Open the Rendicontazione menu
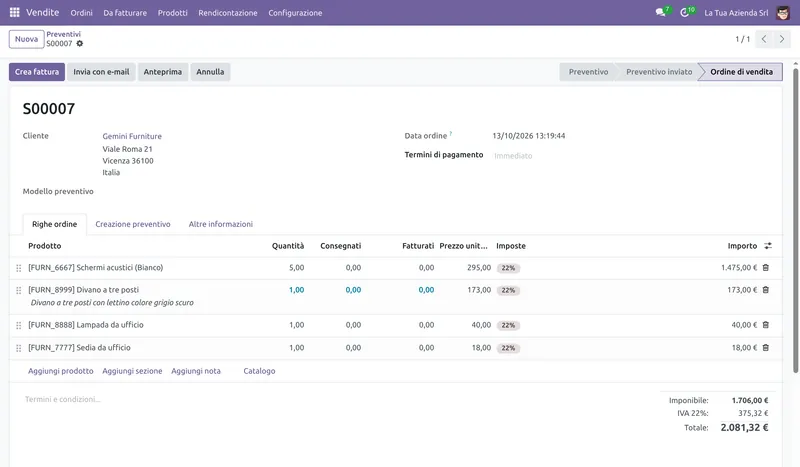Viewport: 800px width, 467px height. [228, 13]
